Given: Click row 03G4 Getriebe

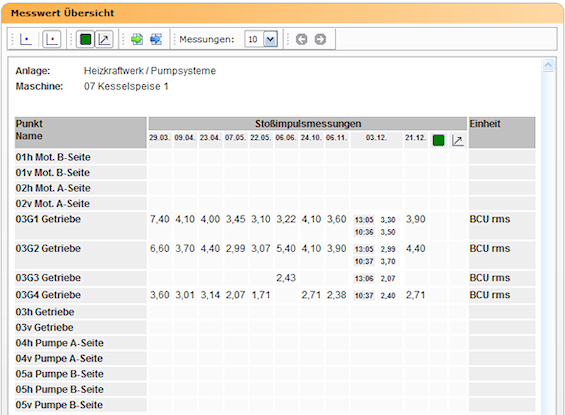Looking at the screenshot, I should point(275,295).
